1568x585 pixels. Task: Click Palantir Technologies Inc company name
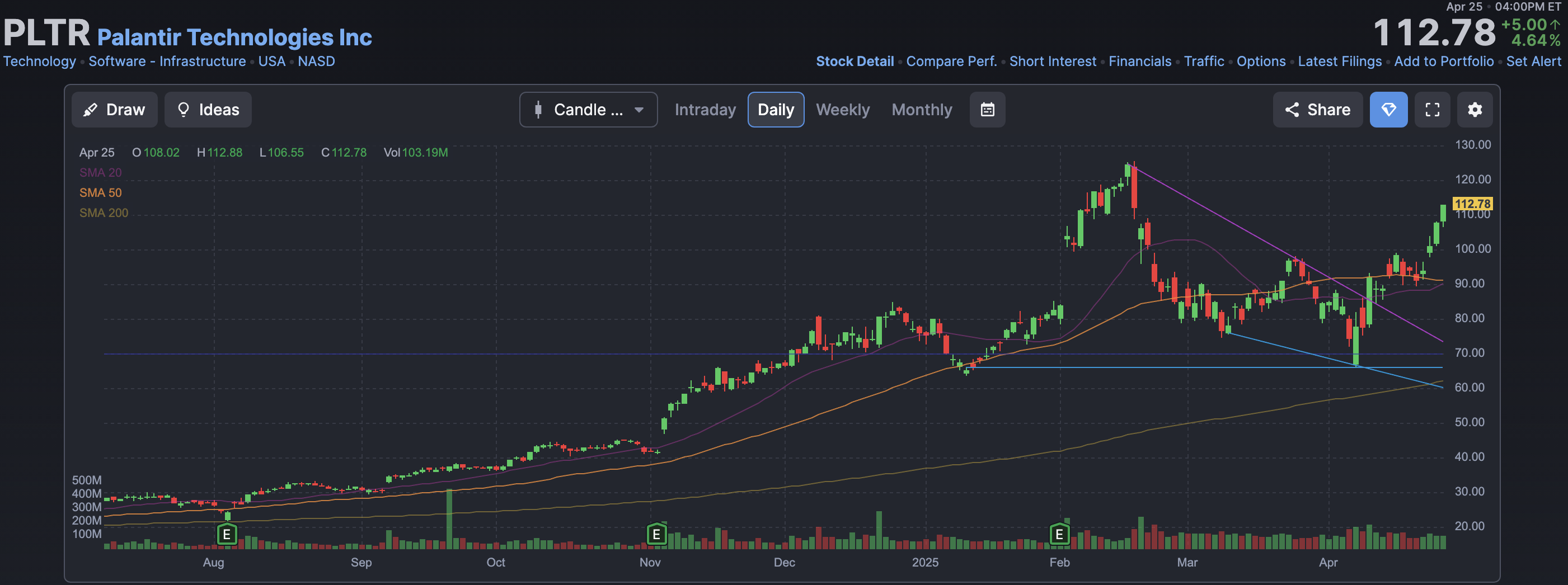pos(234,37)
